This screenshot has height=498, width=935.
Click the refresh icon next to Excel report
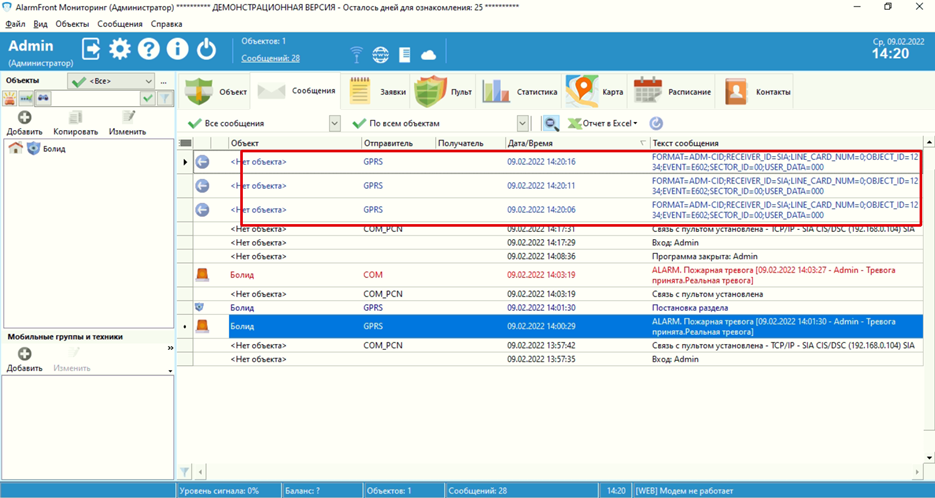pos(656,123)
